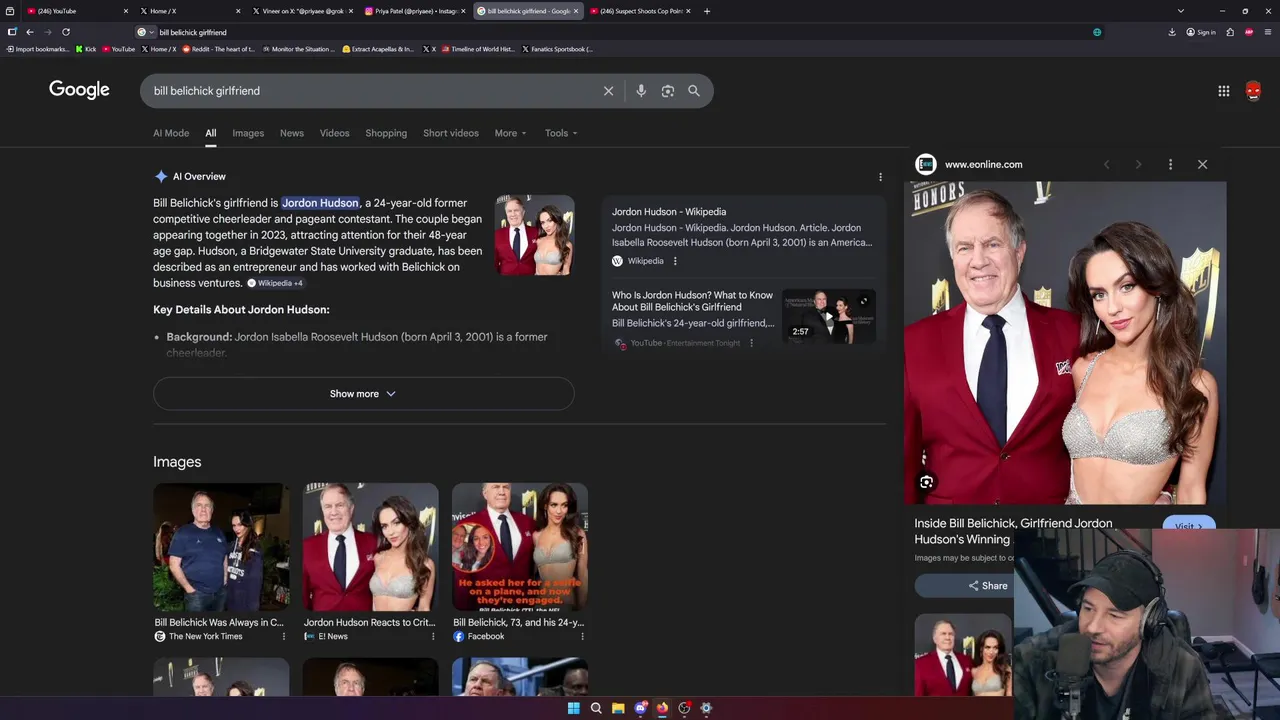The image size is (1280, 720).
Task: Open Timeline of World History bookmark
Action: click(477, 49)
